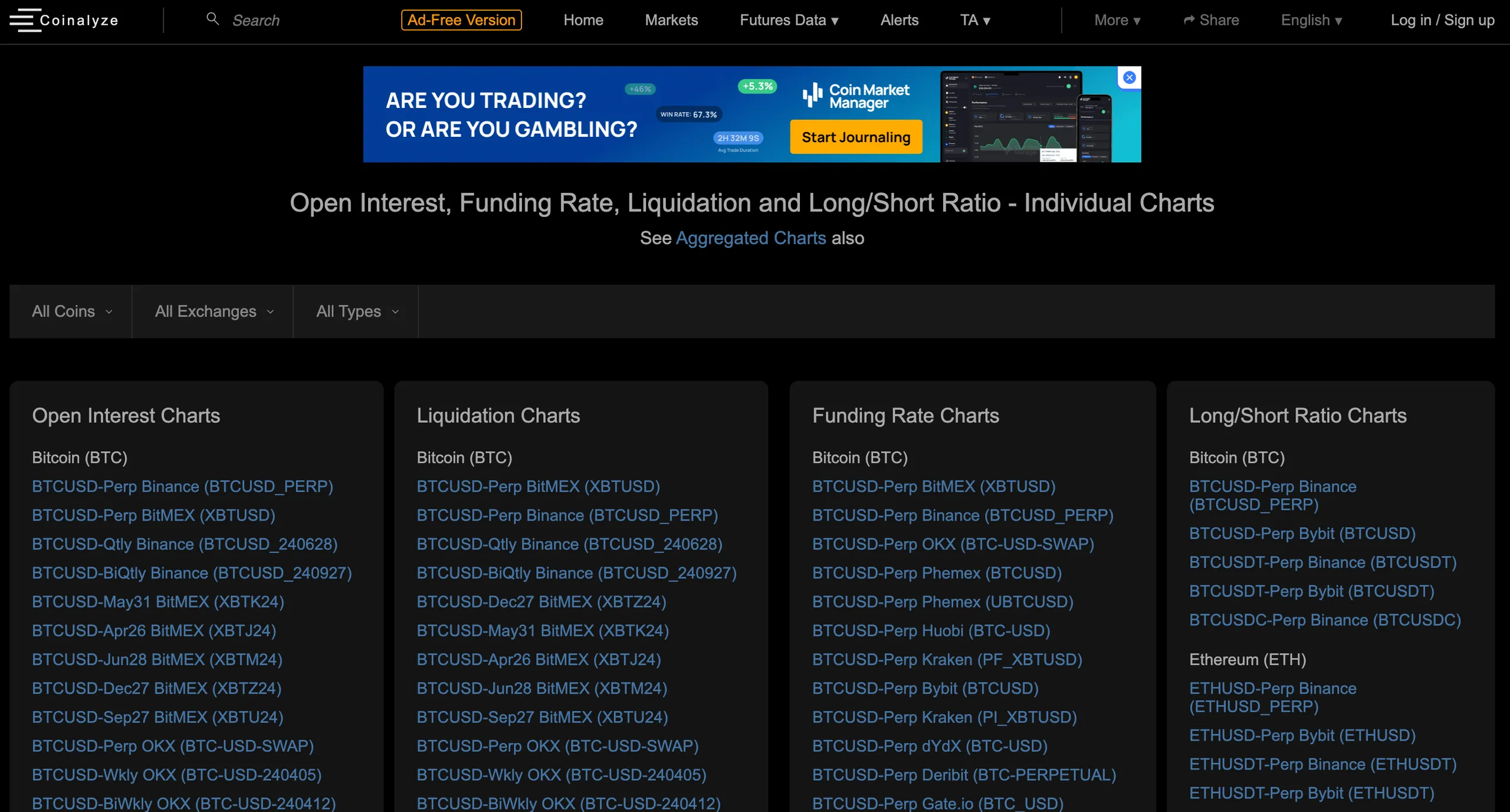Open the Alerts page
This screenshot has height=812, width=1510.
point(899,20)
